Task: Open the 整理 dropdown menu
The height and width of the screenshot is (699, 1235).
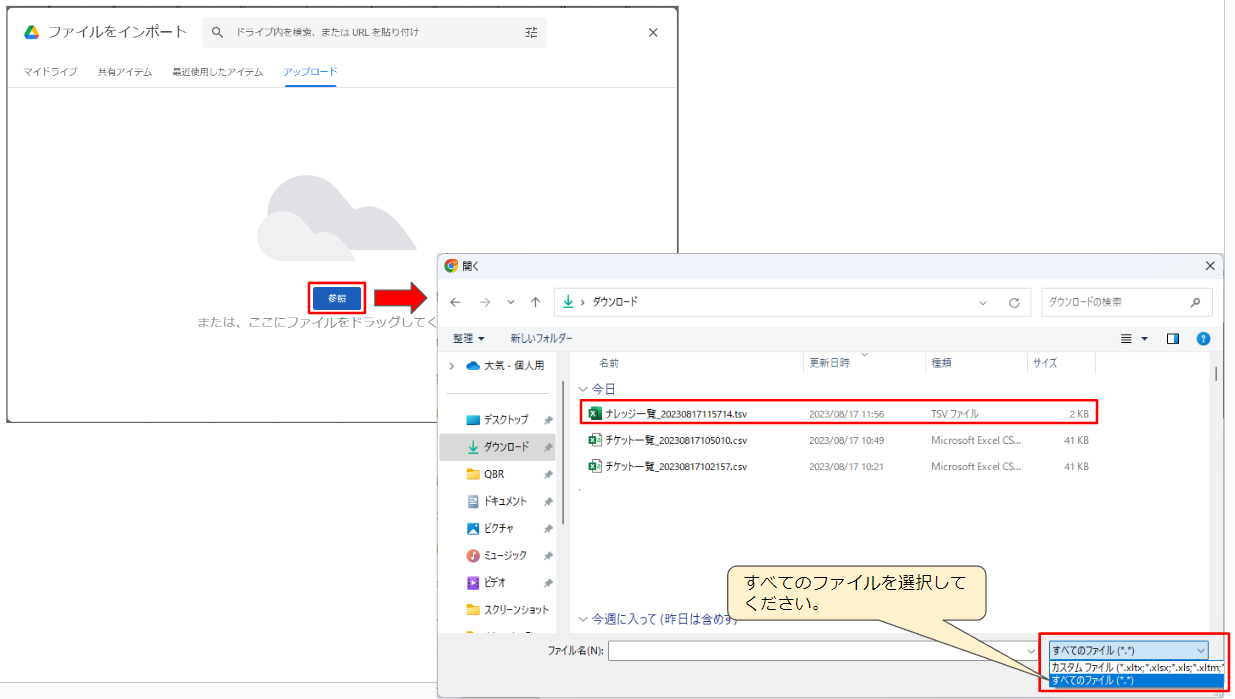Action: (468, 339)
